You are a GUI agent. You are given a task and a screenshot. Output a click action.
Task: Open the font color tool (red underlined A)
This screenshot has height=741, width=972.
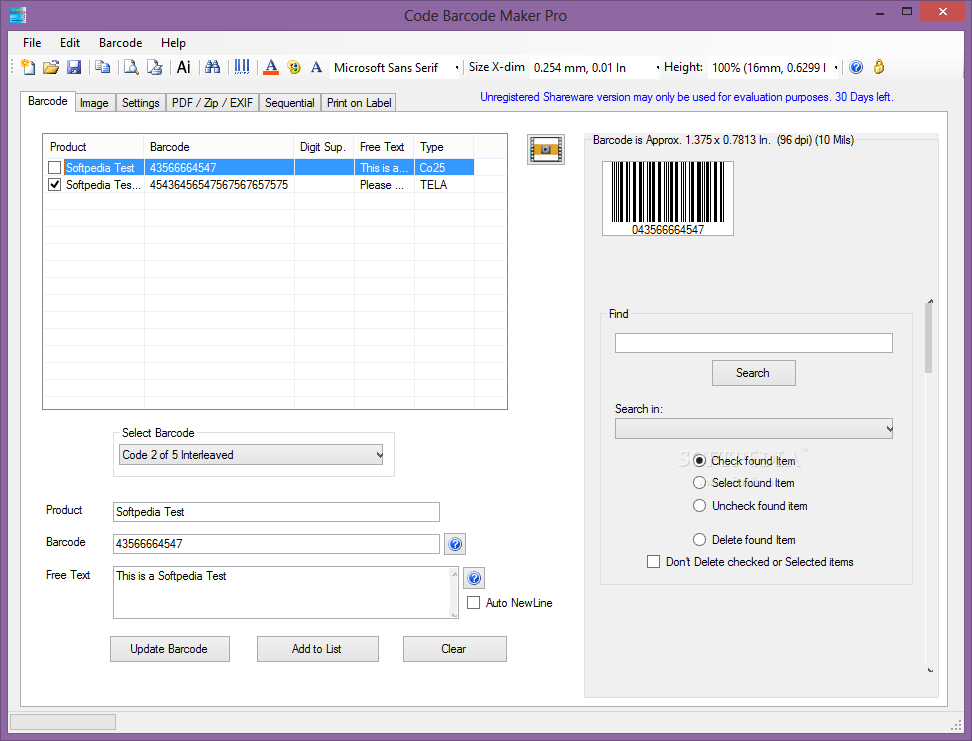coord(271,67)
